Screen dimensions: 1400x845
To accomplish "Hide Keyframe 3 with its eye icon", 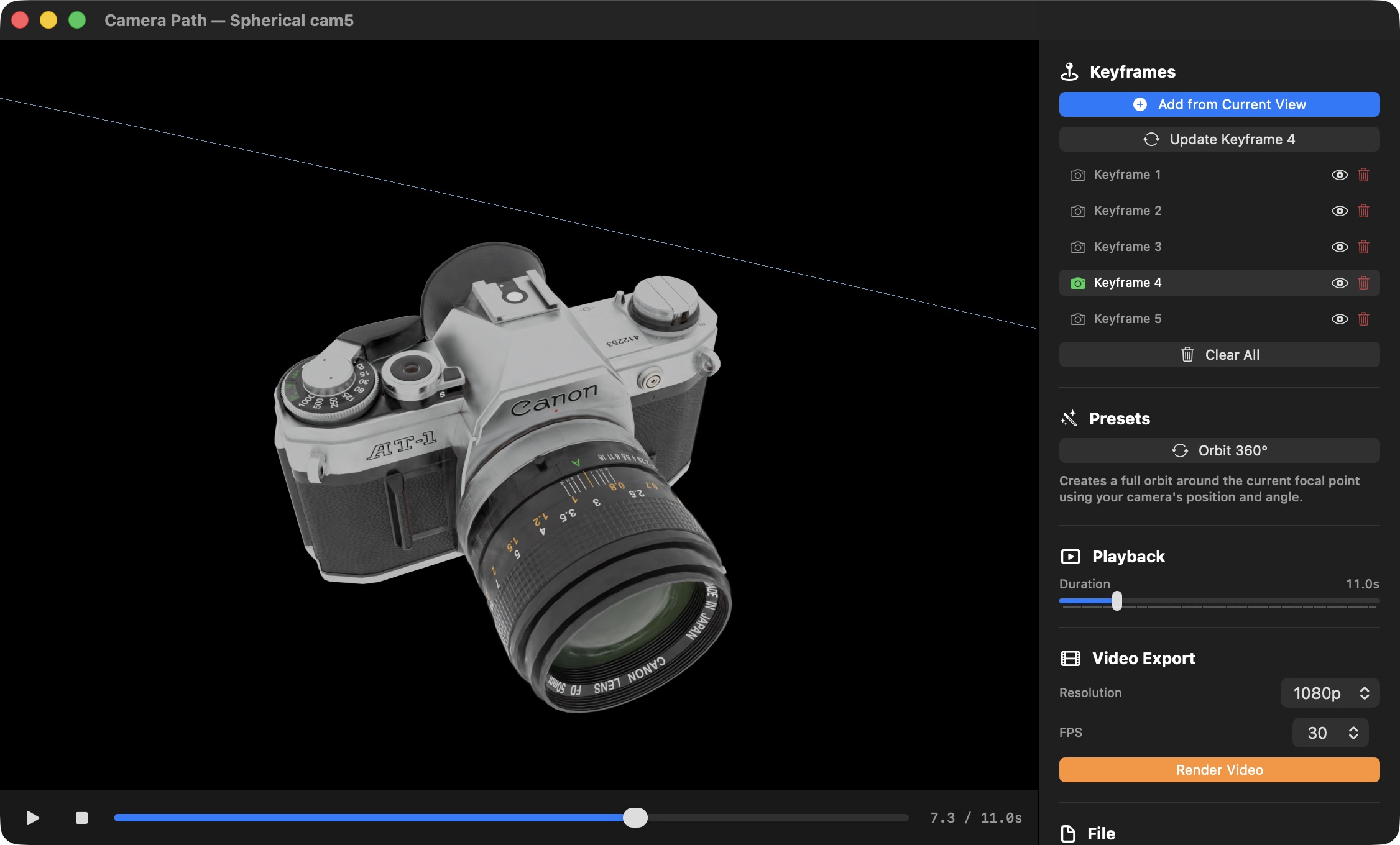I will tap(1339, 247).
